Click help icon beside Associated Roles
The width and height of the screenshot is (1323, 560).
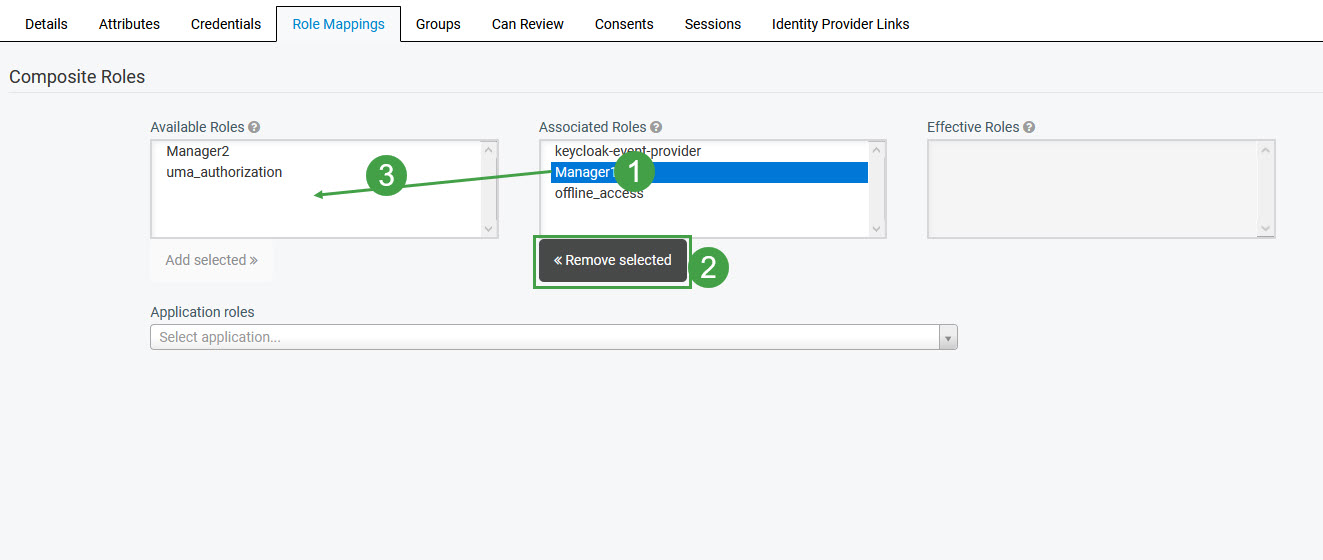[x=656, y=128]
